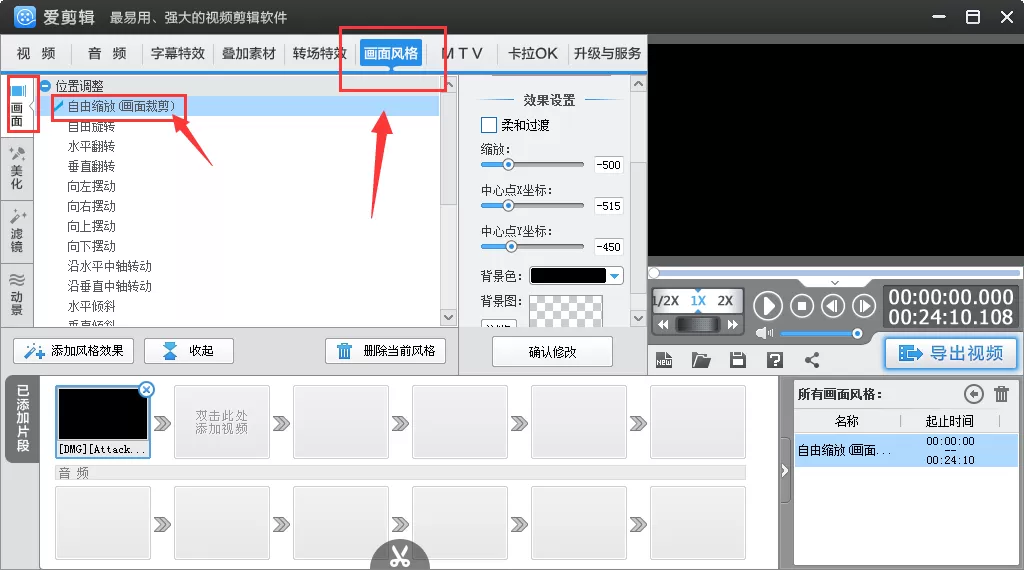Open the 美化 side tab
1024x570 pixels.
(18, 168)
